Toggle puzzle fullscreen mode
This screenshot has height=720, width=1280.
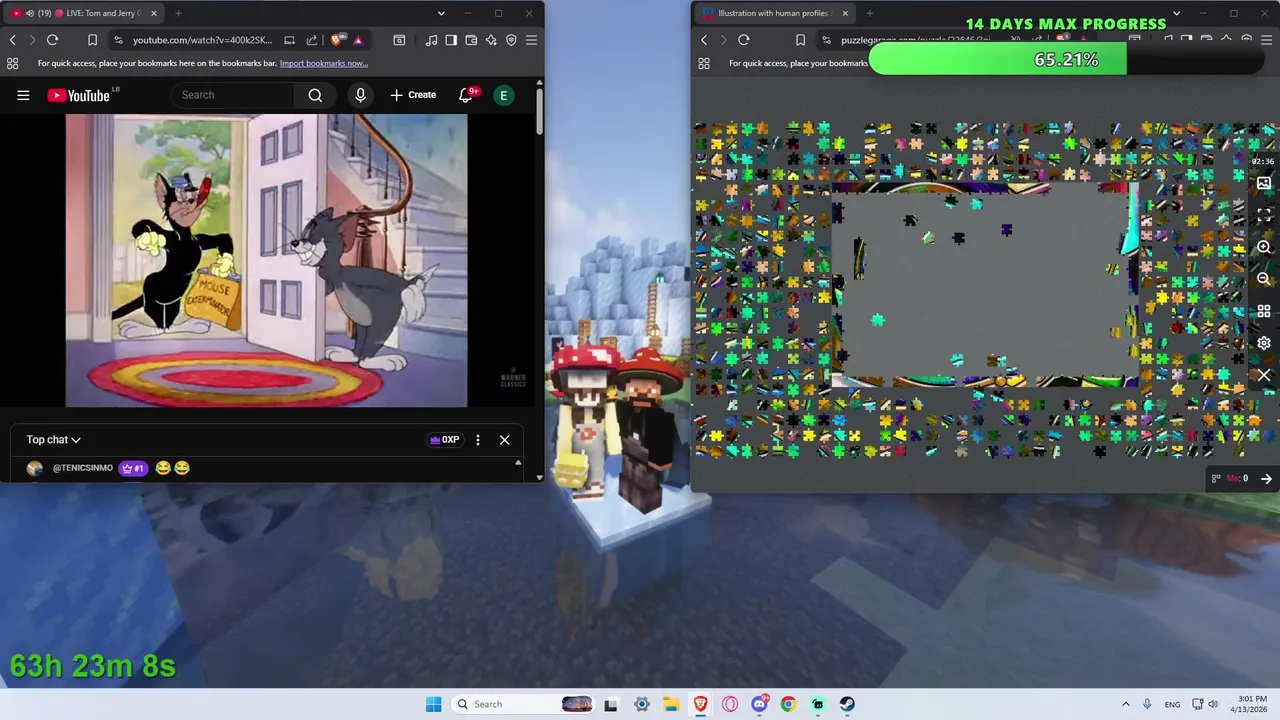1264,215
